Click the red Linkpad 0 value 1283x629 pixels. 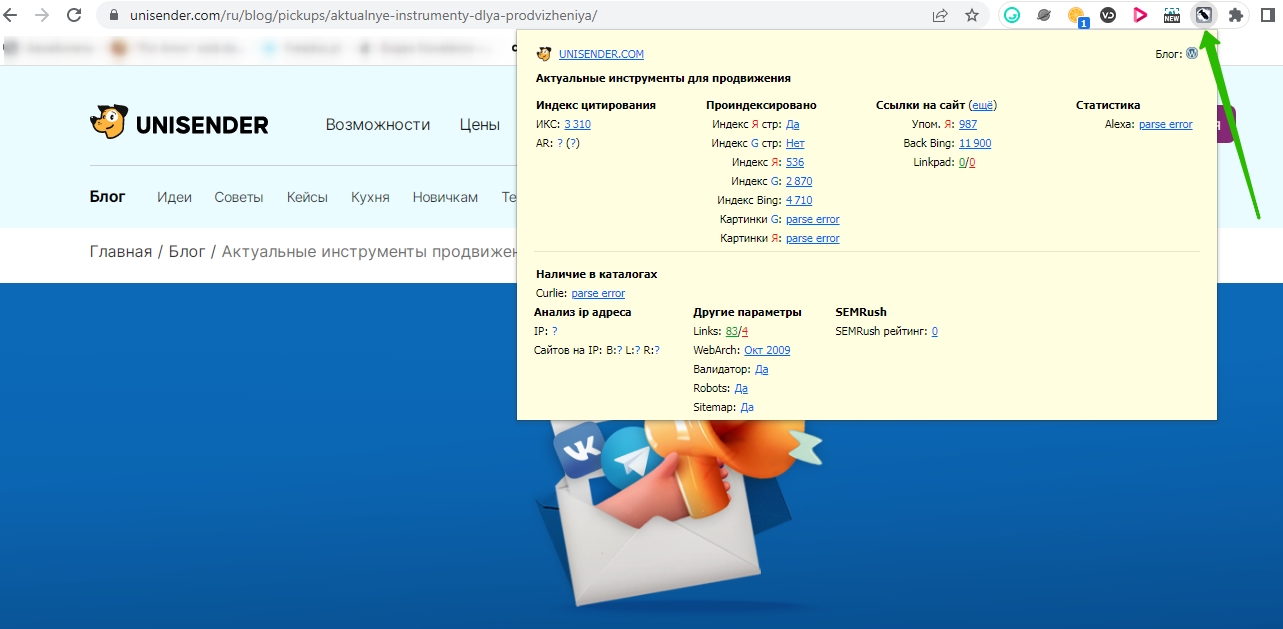click(972, 162)
